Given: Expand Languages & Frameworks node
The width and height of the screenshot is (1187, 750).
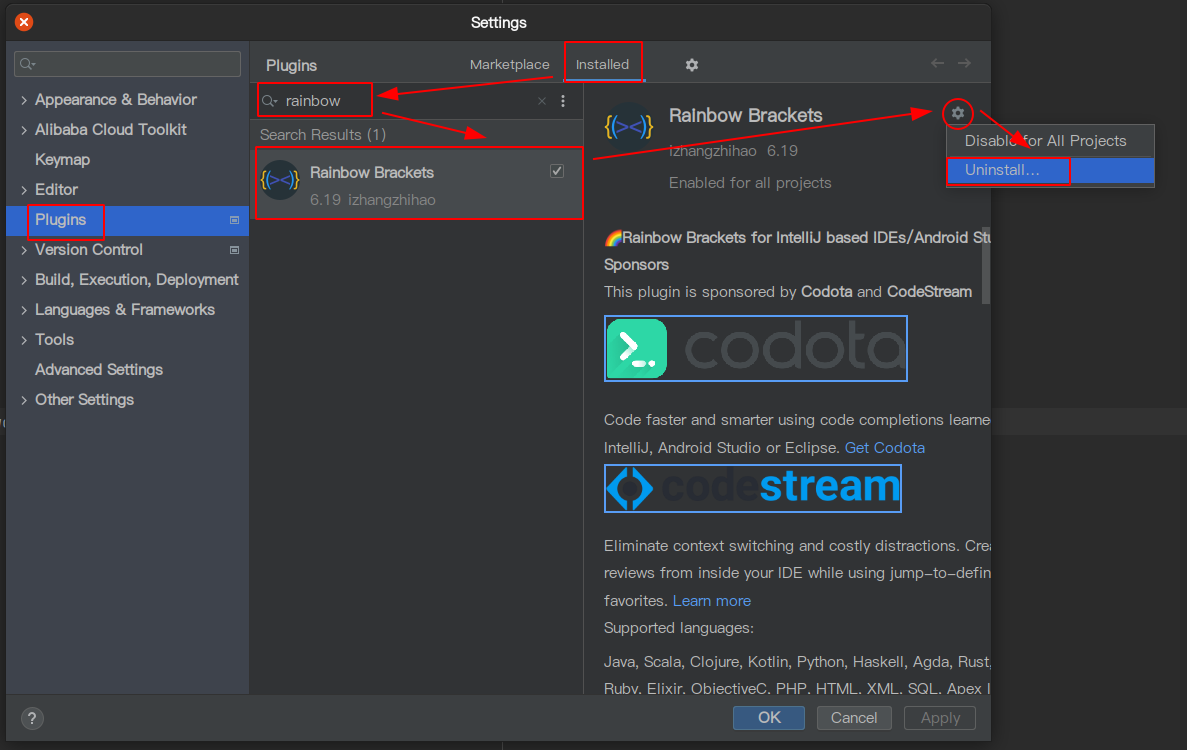Looking at the screenshot, I should coord(23,310).
